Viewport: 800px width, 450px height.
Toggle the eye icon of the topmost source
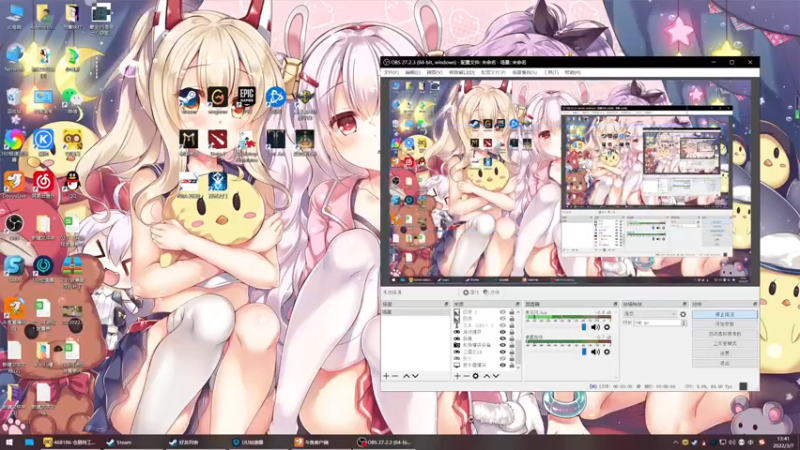pos(503,312)
